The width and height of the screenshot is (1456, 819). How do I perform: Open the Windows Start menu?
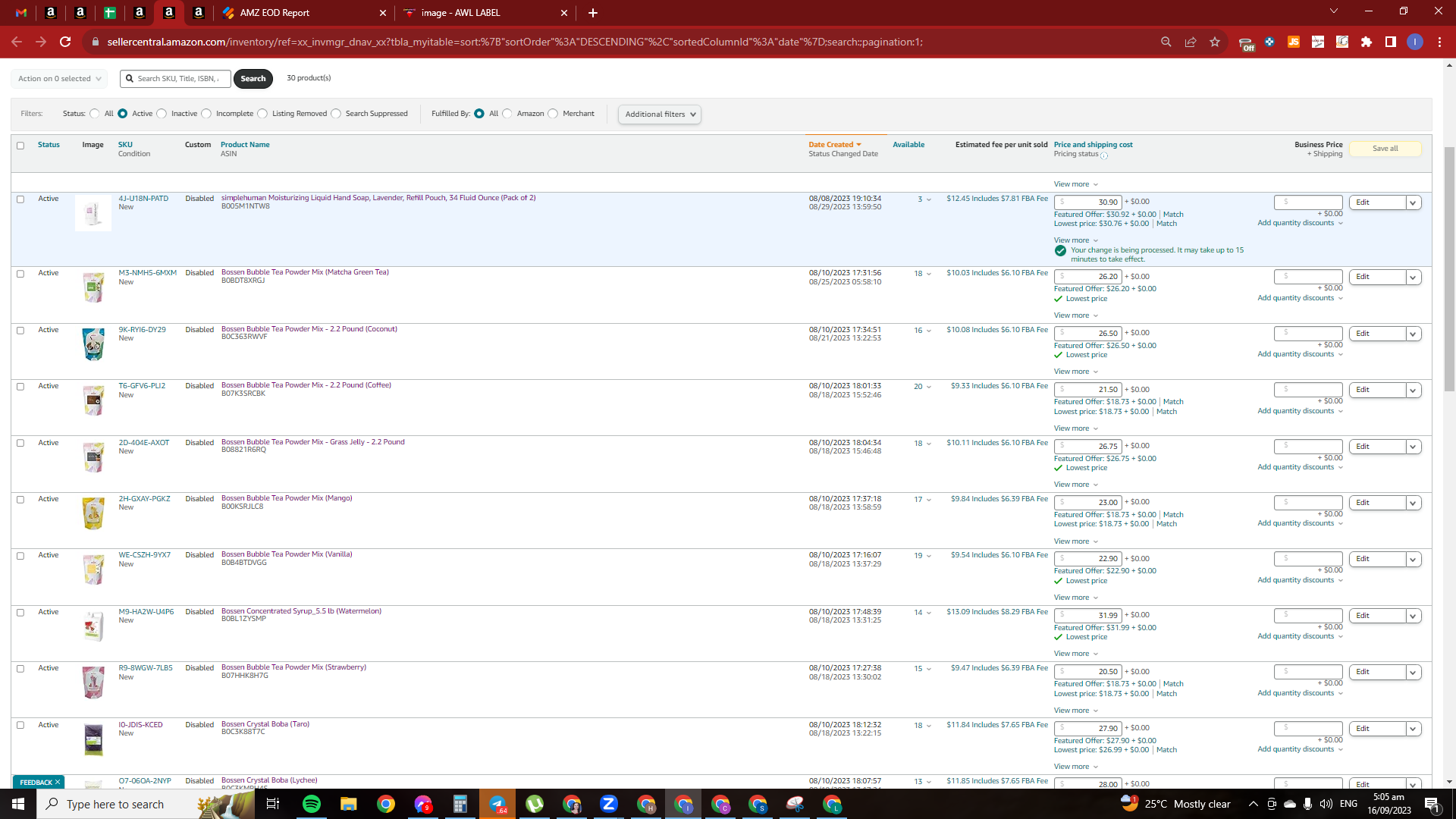pos(18,804)
